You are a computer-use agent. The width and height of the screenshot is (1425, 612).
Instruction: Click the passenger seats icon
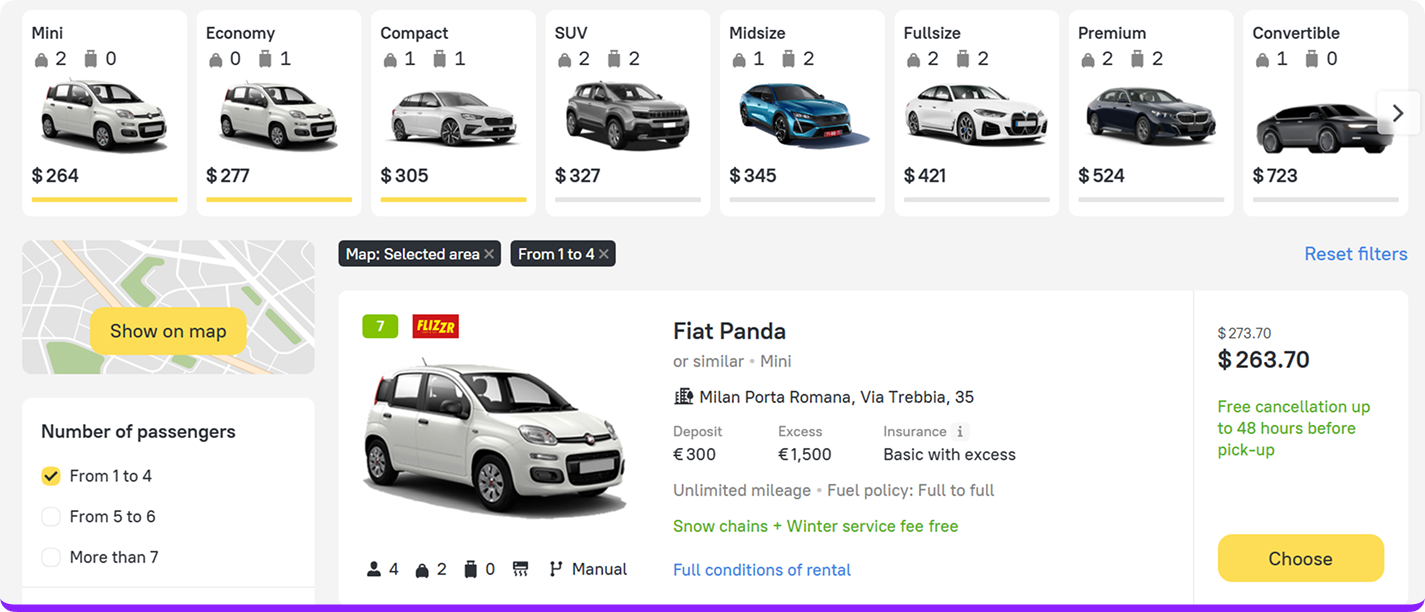pyautogui.click(x=374, y=569)
